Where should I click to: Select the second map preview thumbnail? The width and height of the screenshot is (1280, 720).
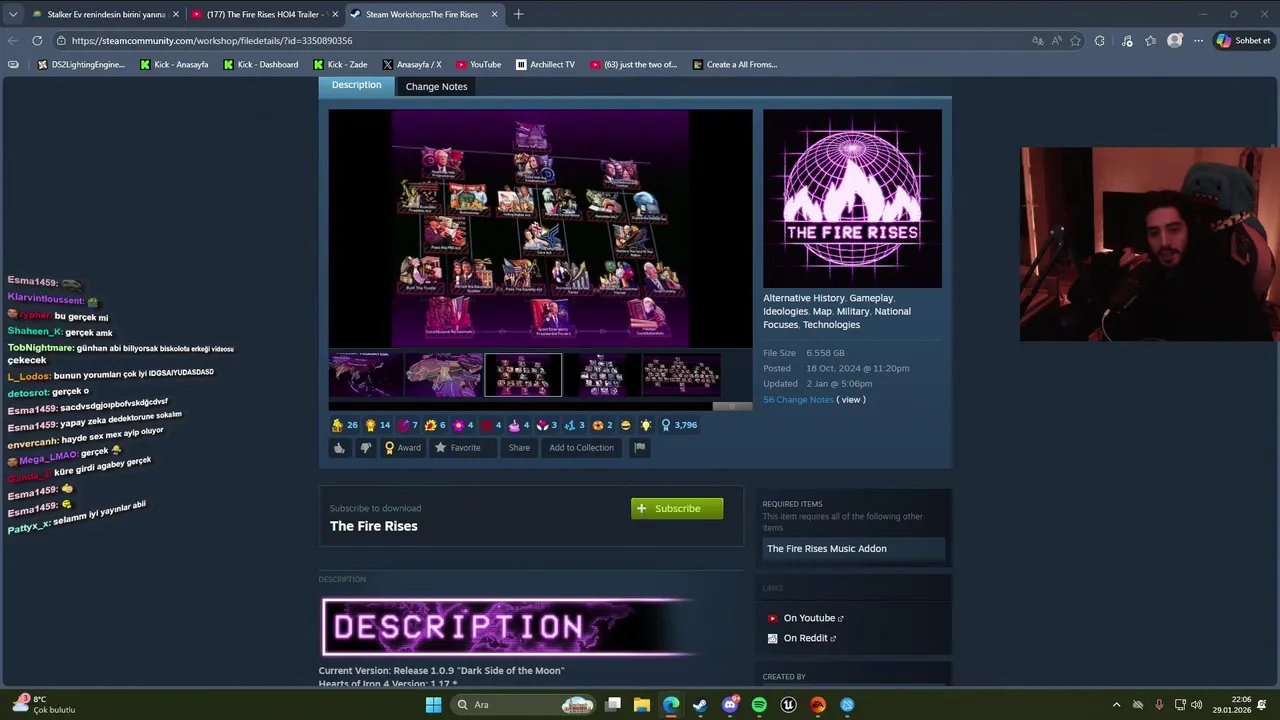tap(444, 375)
